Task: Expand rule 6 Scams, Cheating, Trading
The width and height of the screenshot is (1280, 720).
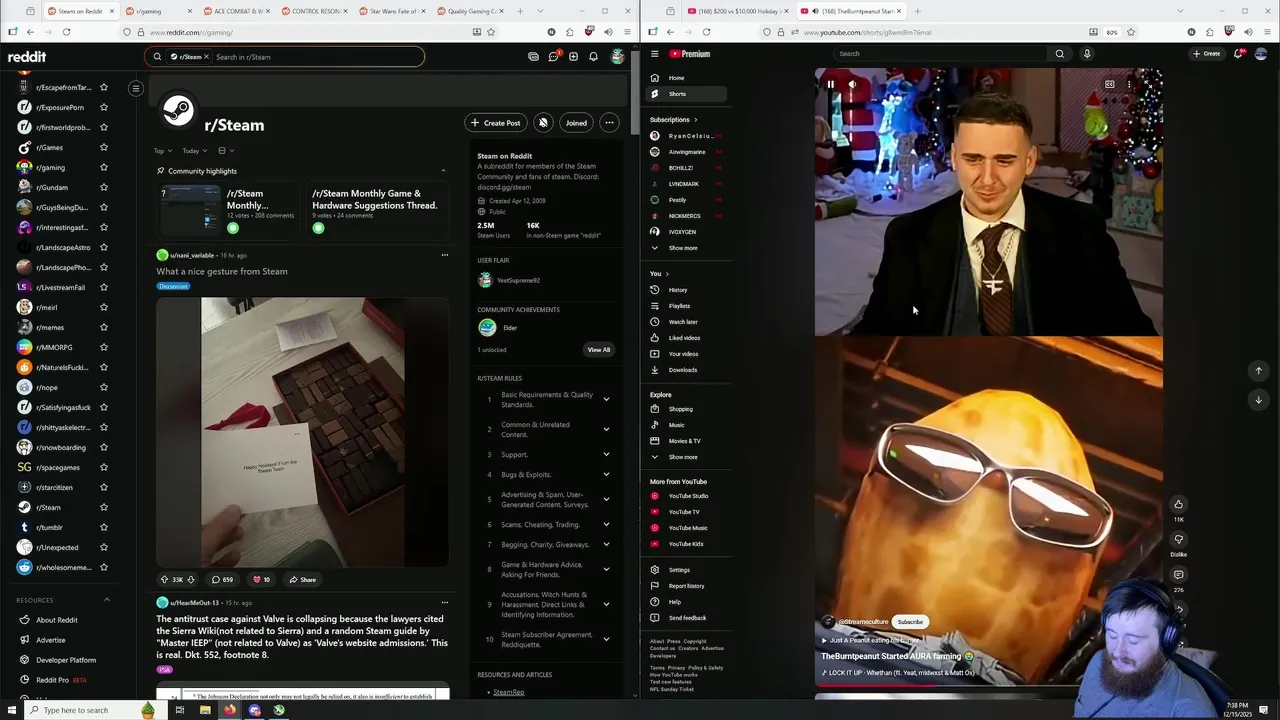Action: [x=606, y=525]
